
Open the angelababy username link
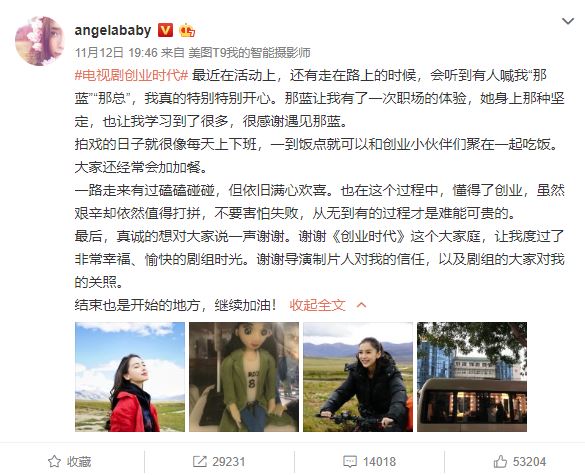[113, 30]
